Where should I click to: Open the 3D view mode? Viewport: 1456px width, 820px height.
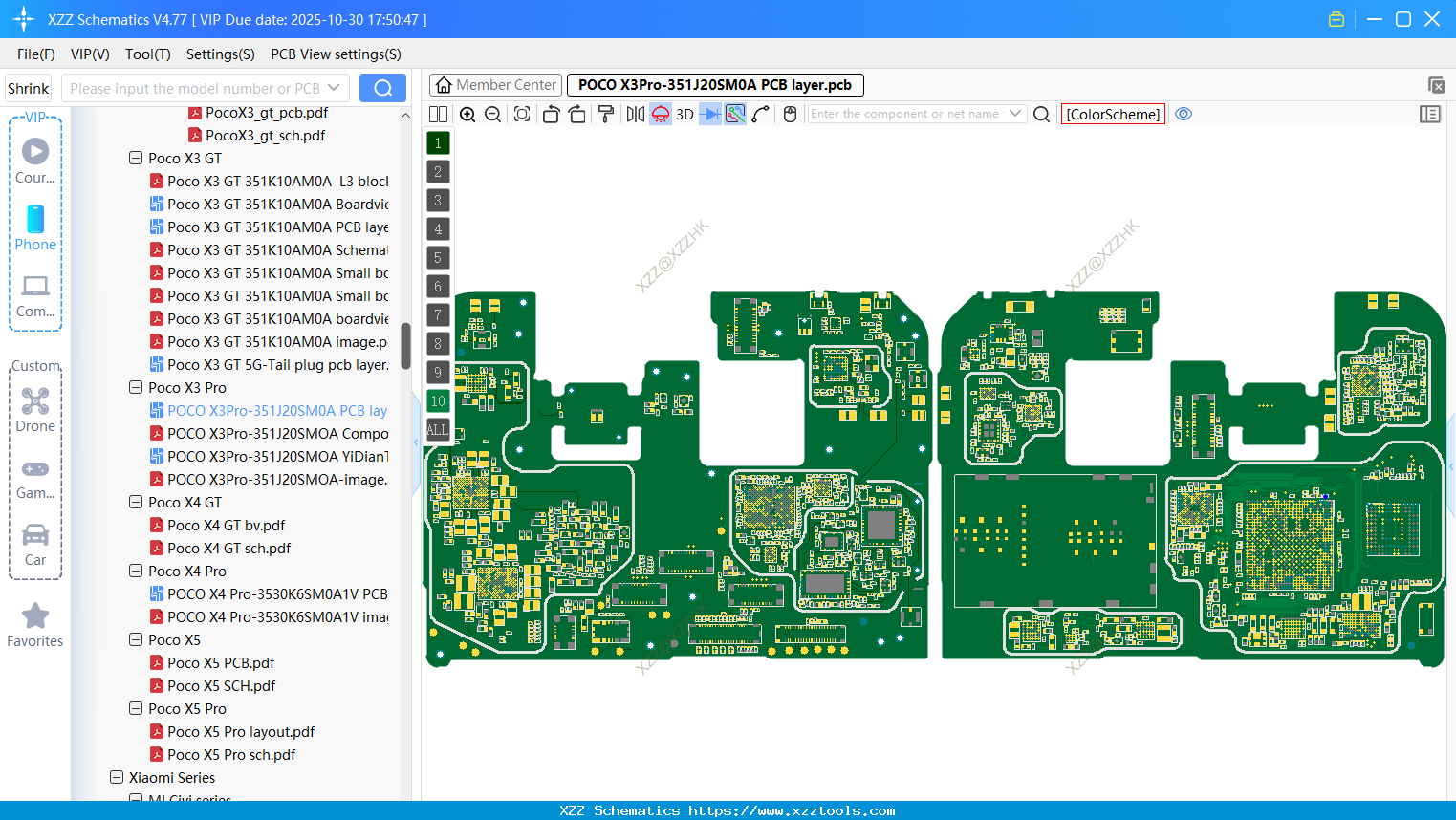684,114
